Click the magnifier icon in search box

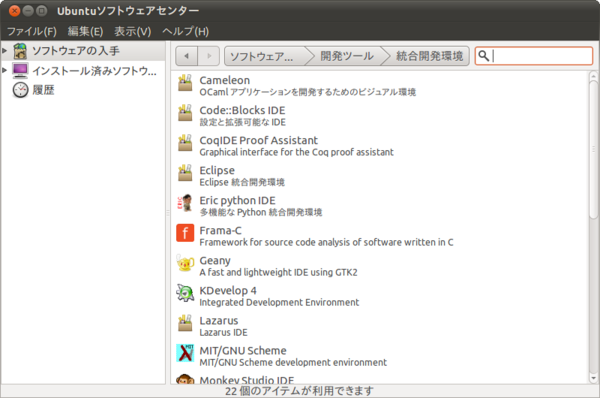pyautogui.click(x=484, y=56)
